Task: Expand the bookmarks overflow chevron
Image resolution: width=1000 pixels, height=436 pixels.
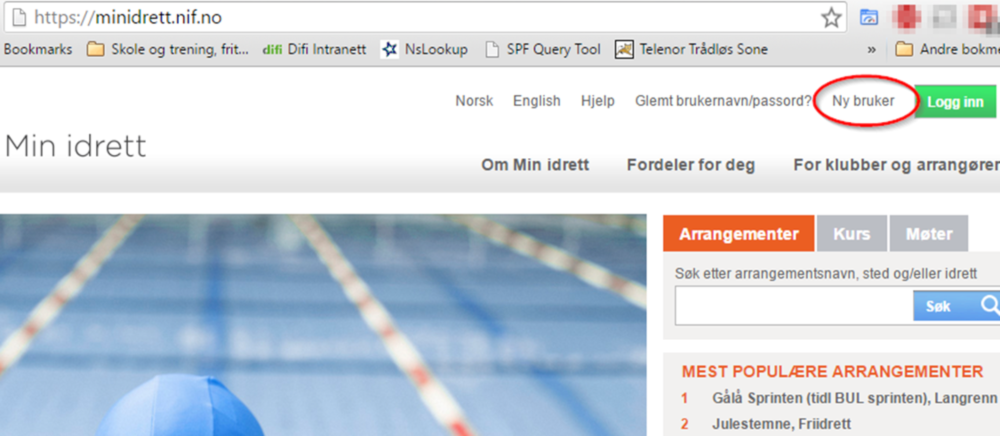Action: click(871, 50)
